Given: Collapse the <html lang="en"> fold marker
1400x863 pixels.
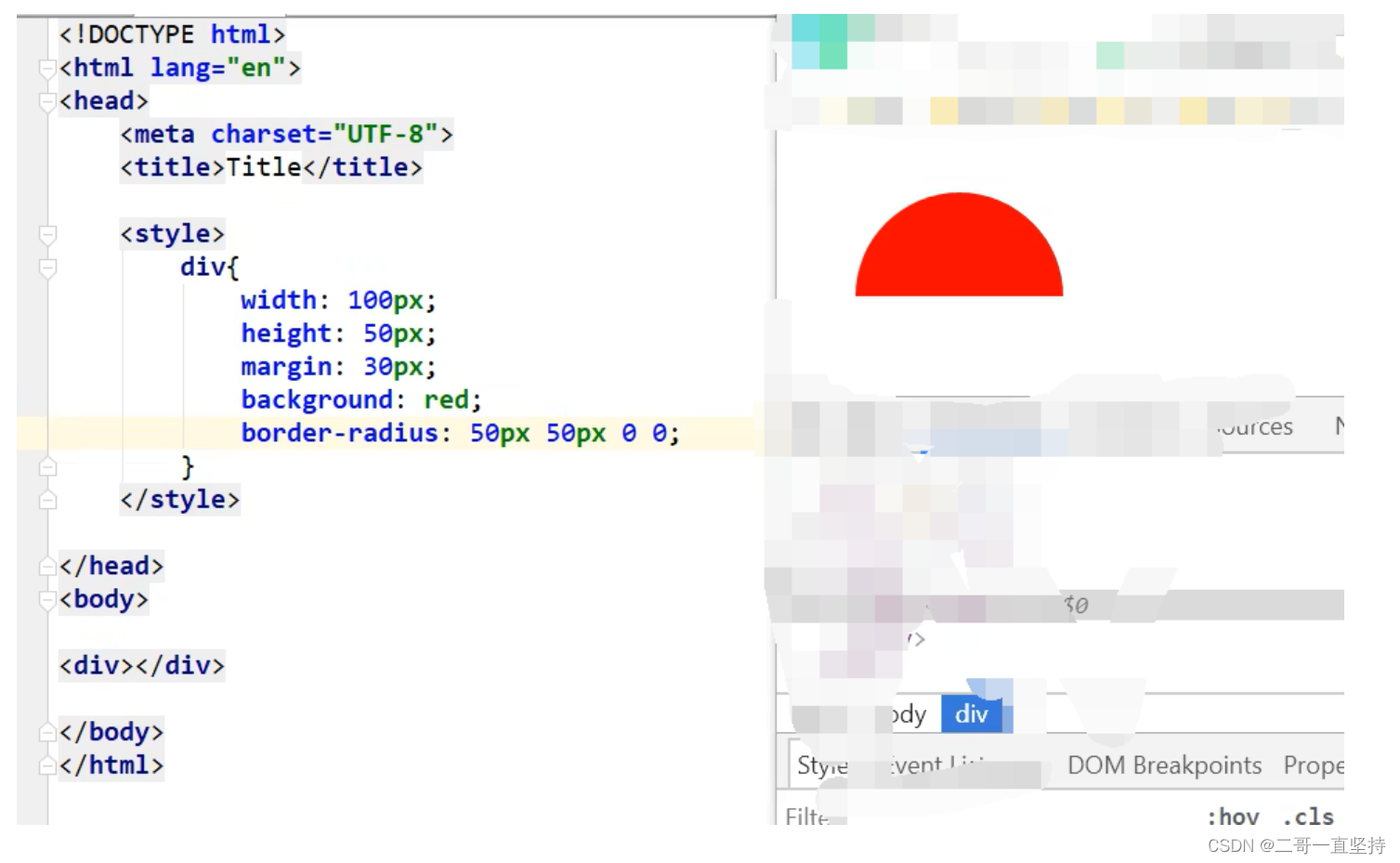Looking at the screenshot, I should point(47,68).
